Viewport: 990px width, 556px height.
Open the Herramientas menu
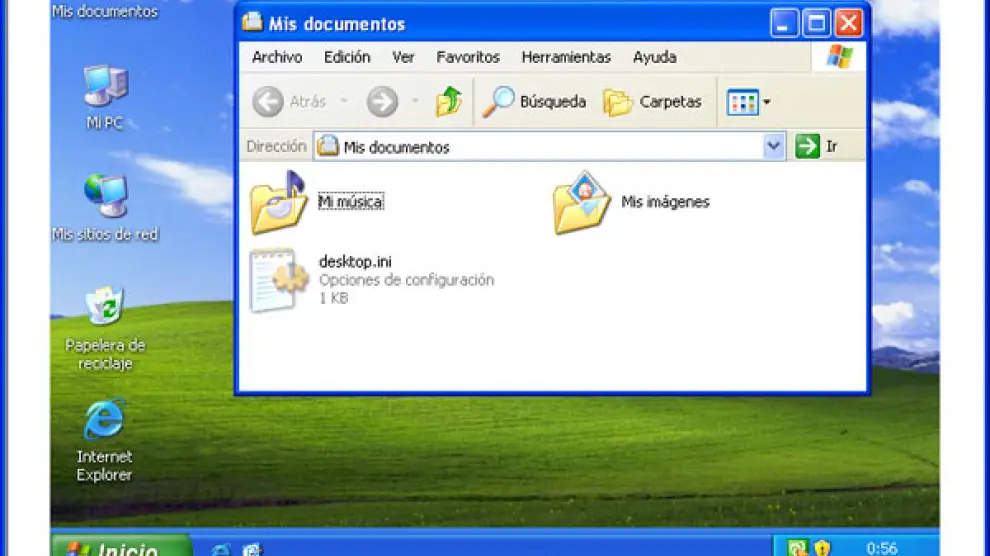(566, 57)
